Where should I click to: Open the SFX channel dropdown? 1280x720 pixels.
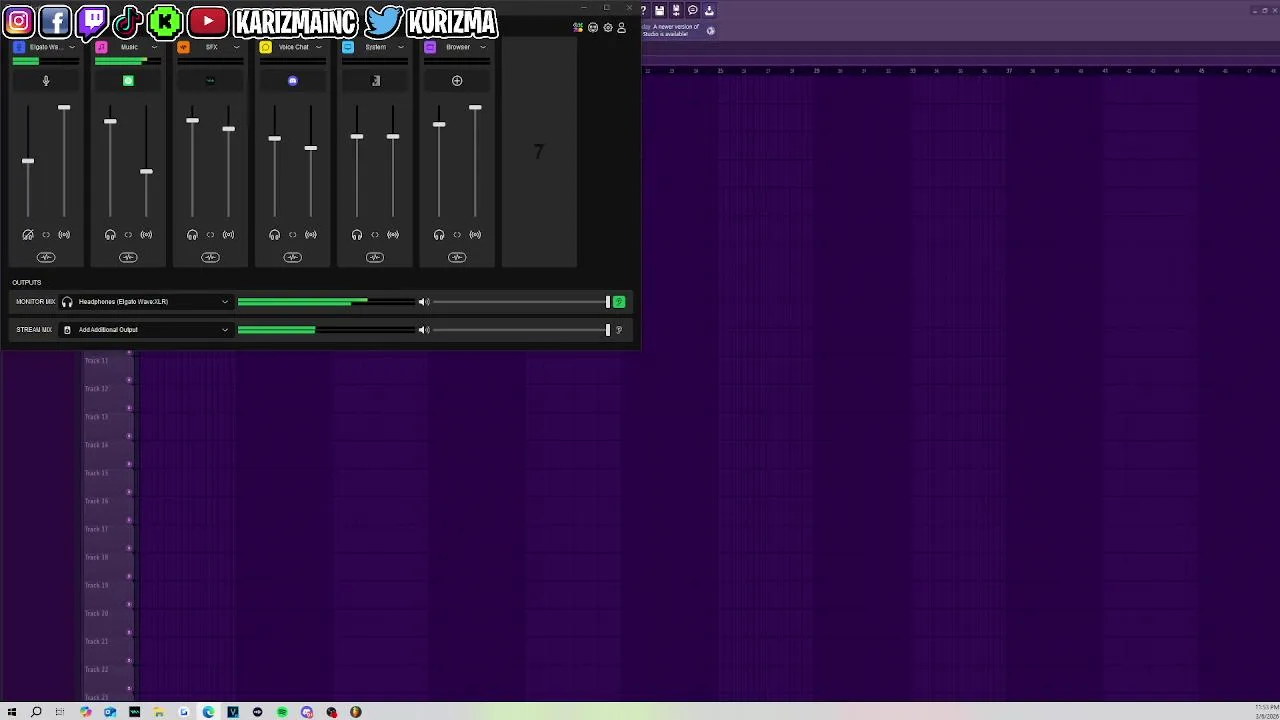[x=236, y=47]
